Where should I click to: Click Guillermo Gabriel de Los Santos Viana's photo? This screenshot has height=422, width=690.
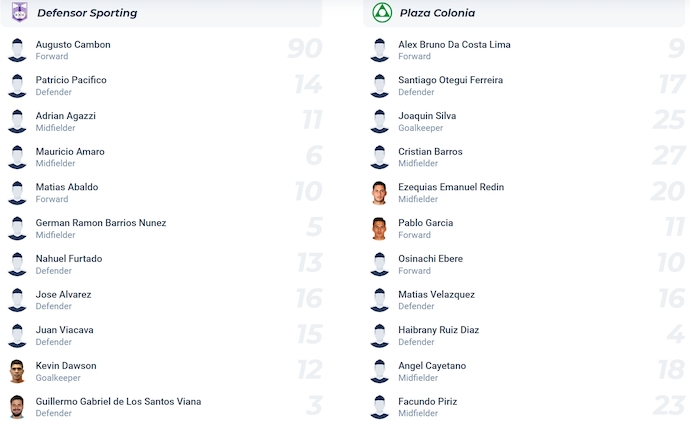coord(17,407)
